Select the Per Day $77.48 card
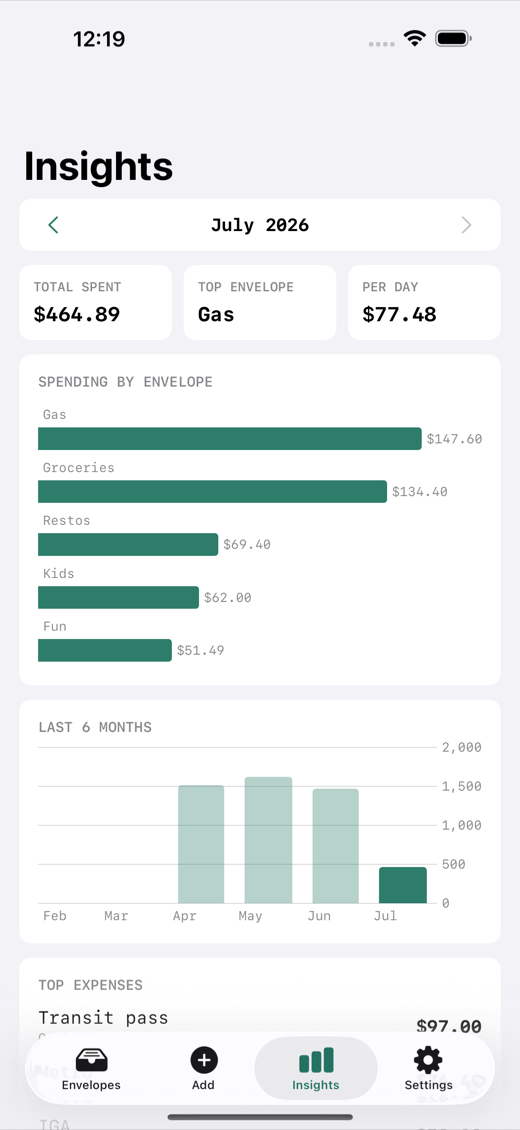 424,303
